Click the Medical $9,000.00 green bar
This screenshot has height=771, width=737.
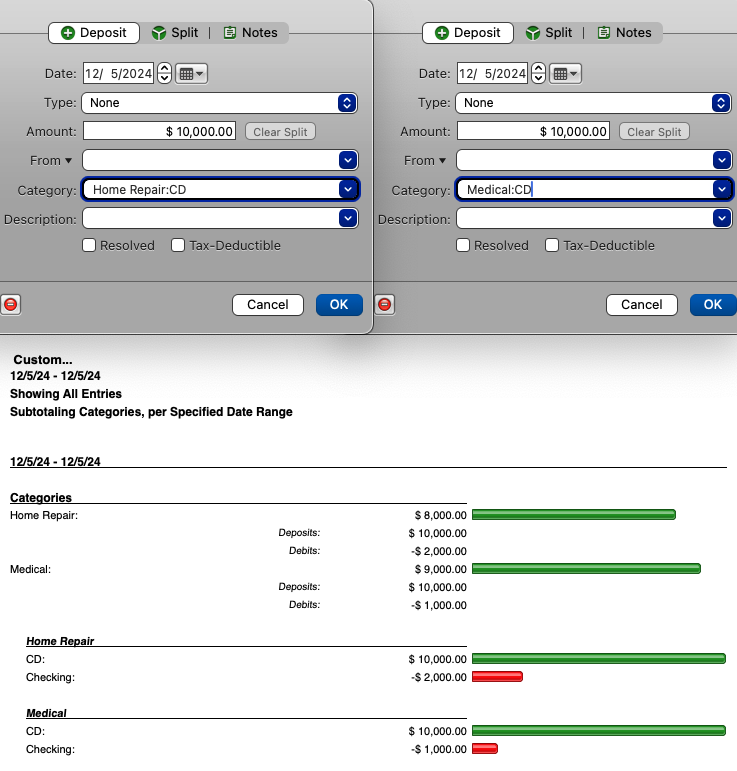pos(586,569)
